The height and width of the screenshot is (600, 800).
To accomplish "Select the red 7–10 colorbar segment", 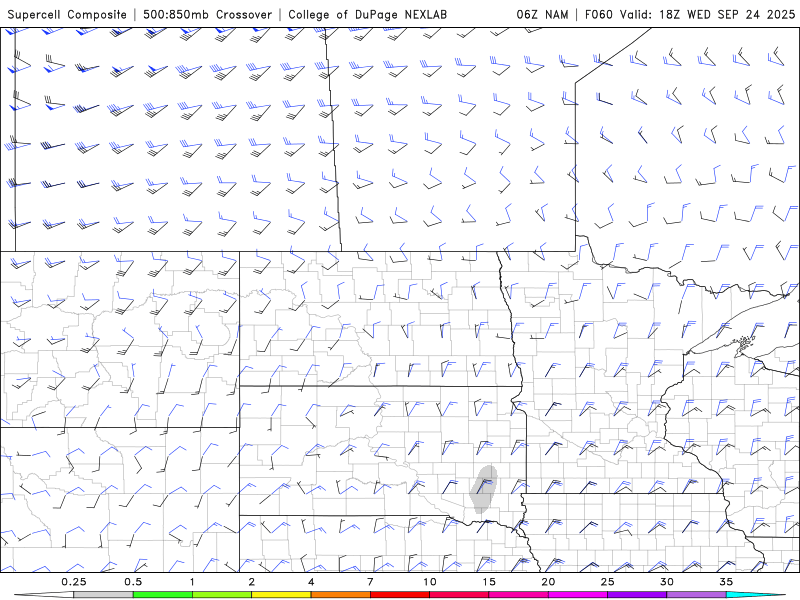I will coord(400,595).
